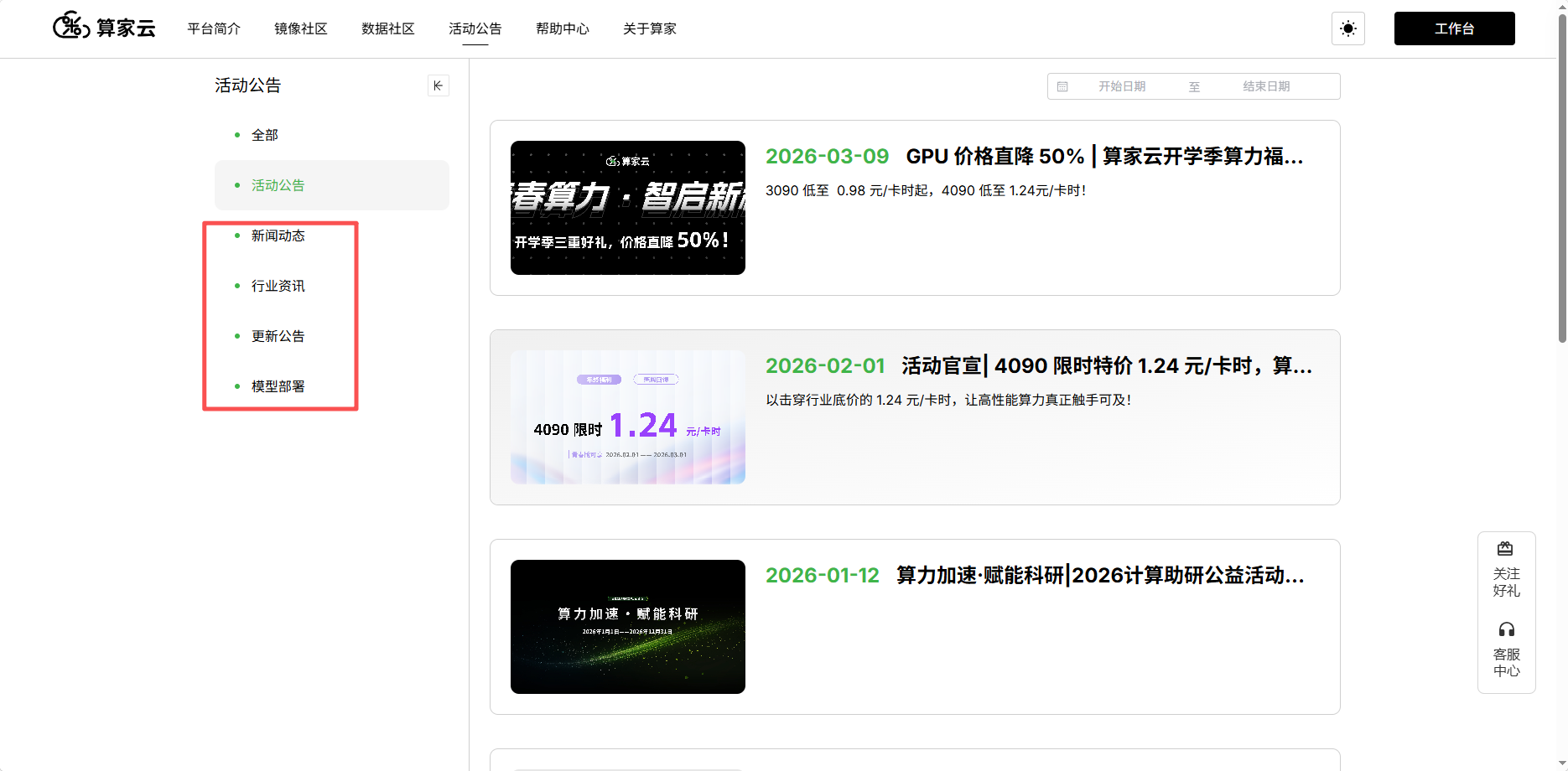1568x771 pixels.
Task: Select 活动公告 category in sidebar
Action: 332,185
